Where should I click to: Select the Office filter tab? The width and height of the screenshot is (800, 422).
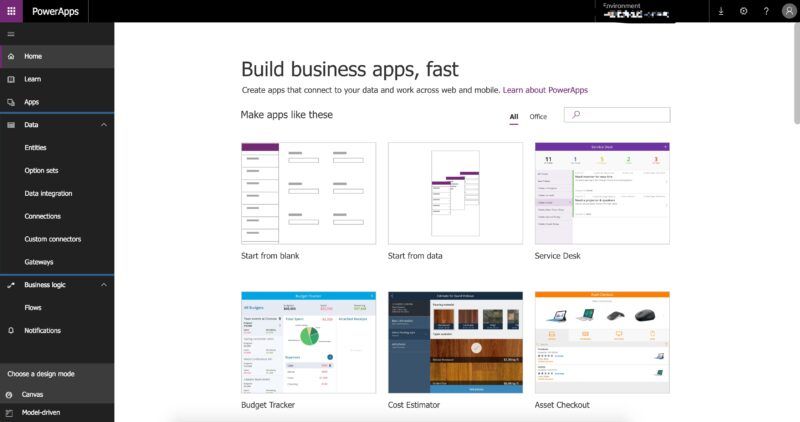click(x=538, y=116)
